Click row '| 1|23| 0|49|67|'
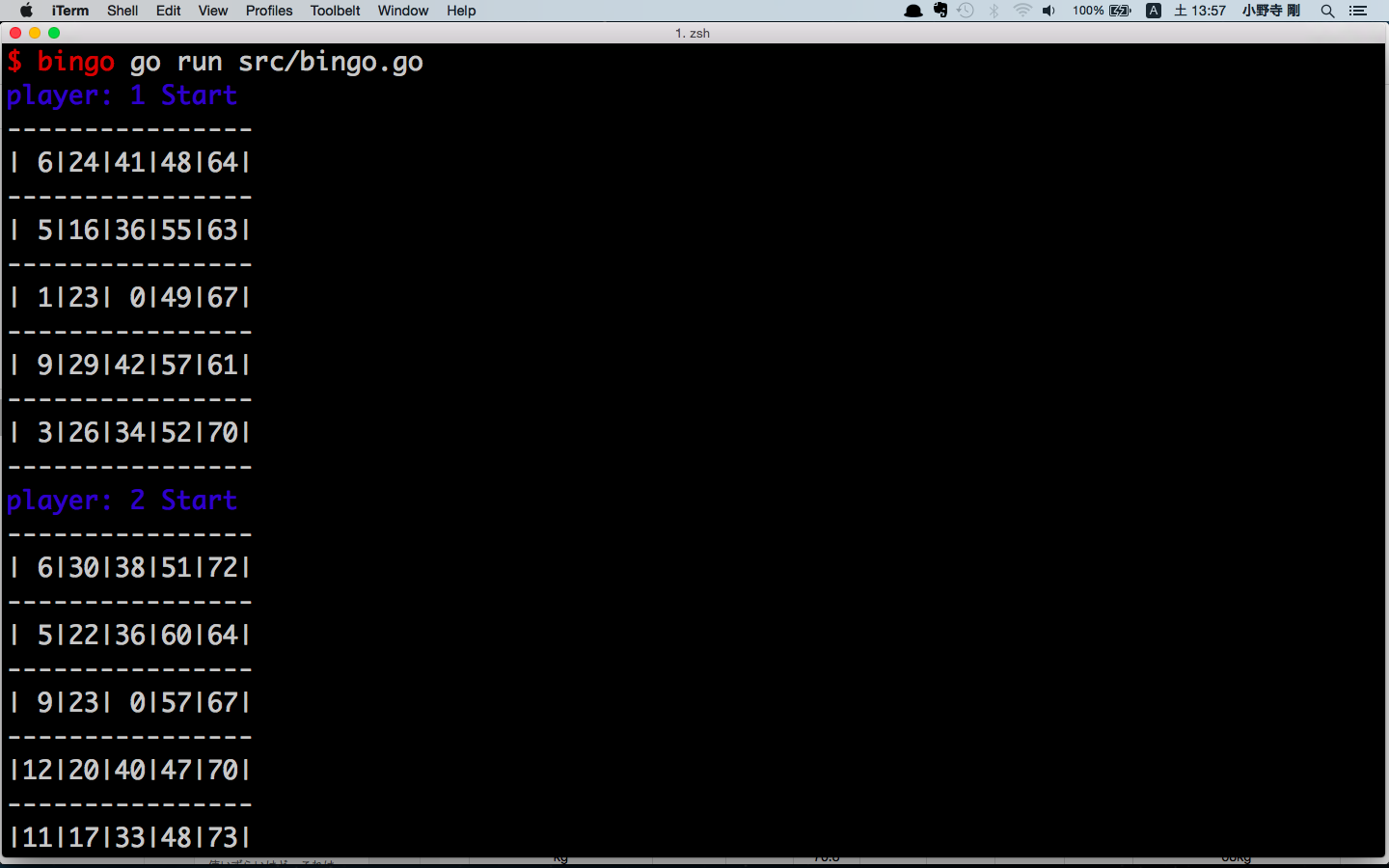 (x=129, y=298)
